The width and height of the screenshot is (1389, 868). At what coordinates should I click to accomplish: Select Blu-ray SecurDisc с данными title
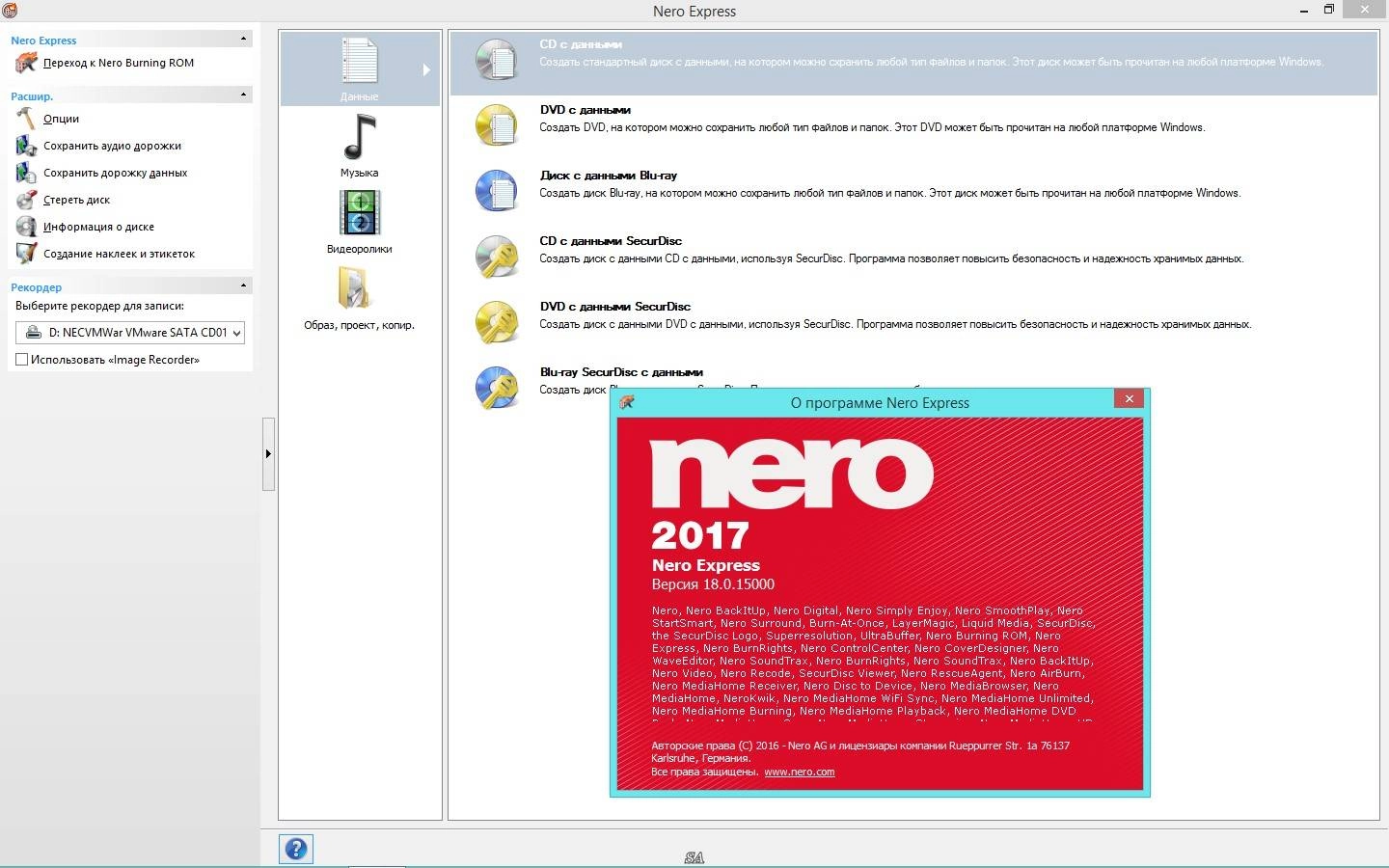[621, 372]
